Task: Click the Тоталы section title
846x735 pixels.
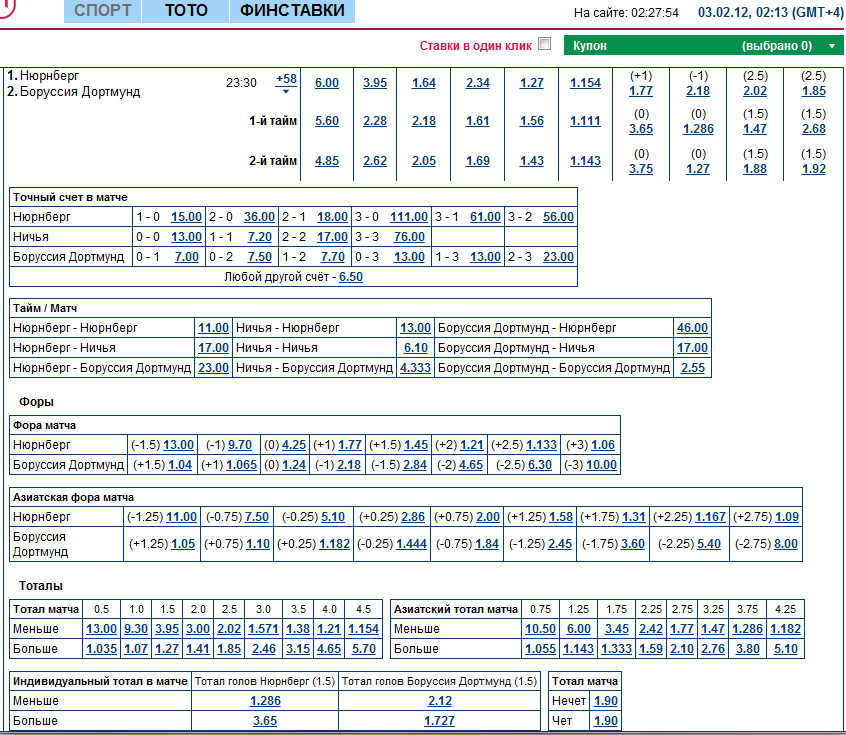Action: [41, 586]
